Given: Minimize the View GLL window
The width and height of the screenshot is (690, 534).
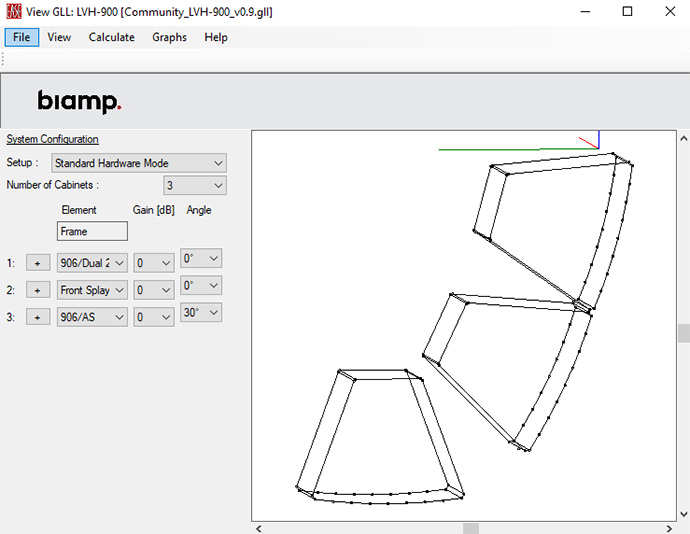Looking at the screenshot, I should click(585, 11).
